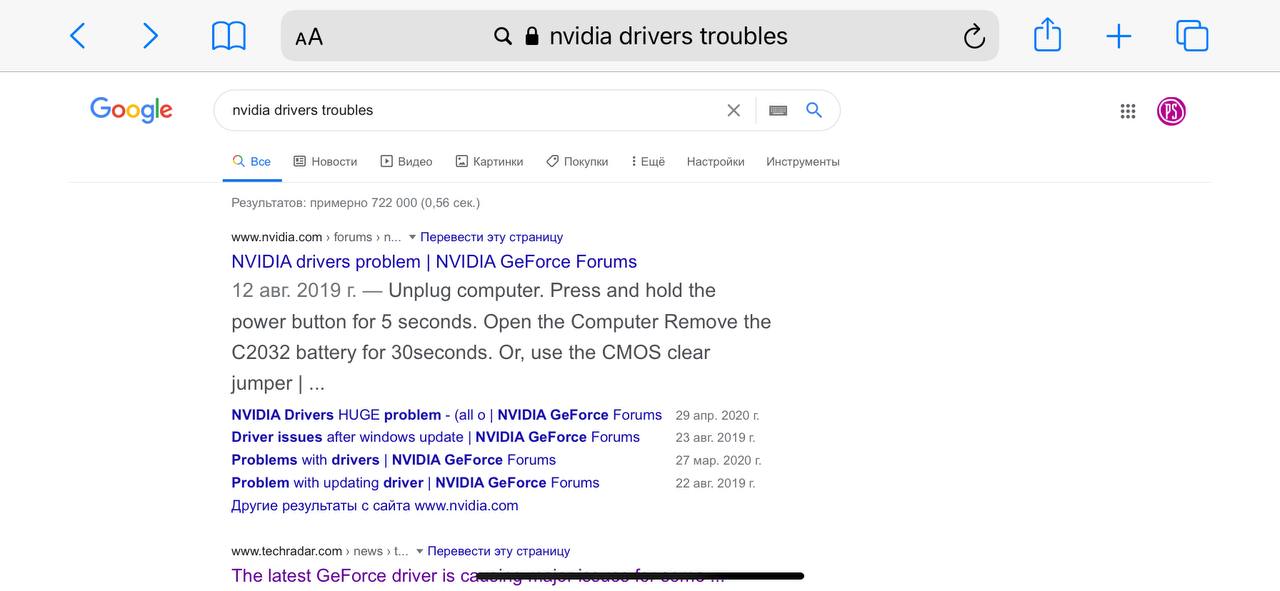The width and height of the screenshot is (1280, 591).
Task: Expand the Ещё more menu
Action: (x=648, y=161)
